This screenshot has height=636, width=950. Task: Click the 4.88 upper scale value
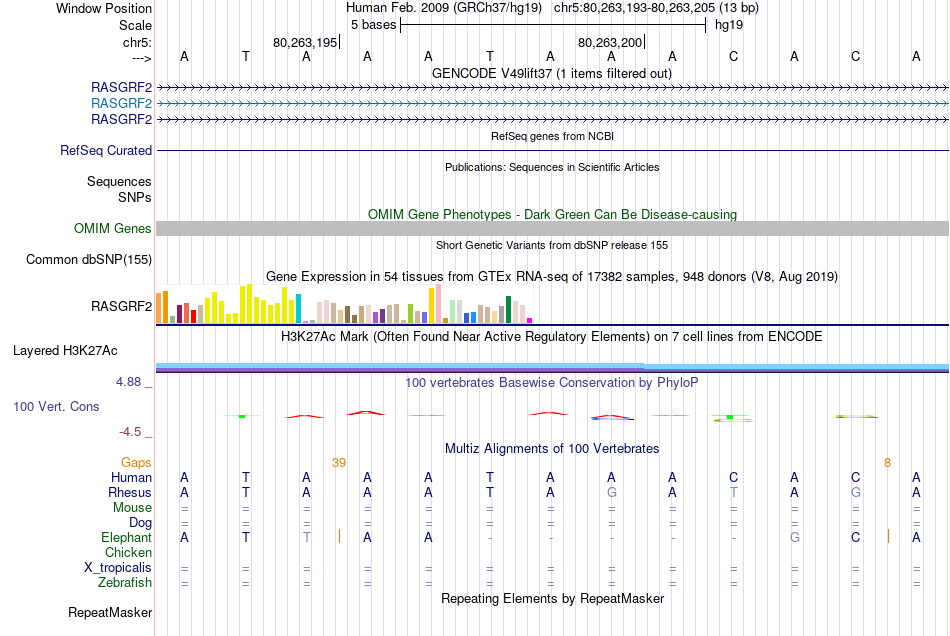[x=128, y=382]
